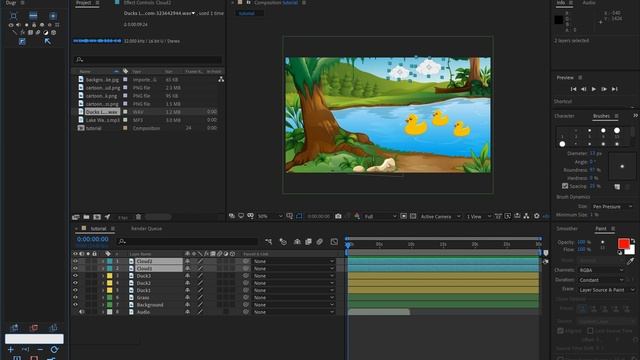Mute the Audio layer speaker icon
Screen dimensions: 640x360
click(x=81, y=312)
